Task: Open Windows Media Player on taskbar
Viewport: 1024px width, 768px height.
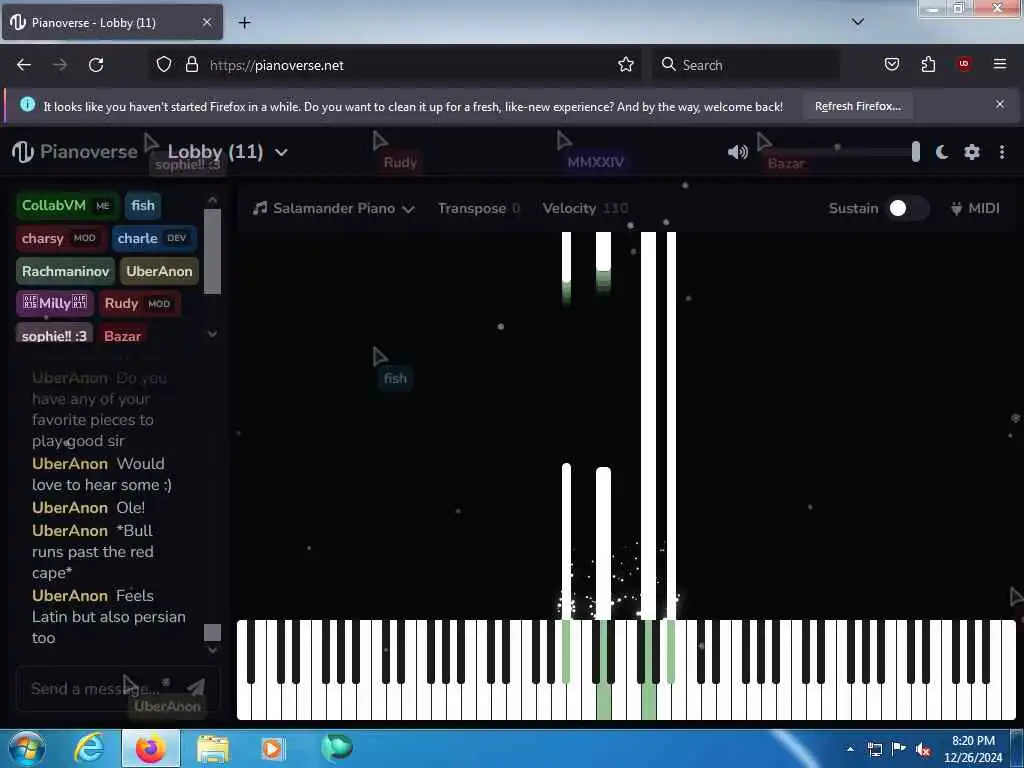Action: pyautogui.click(x=272, y=748)
